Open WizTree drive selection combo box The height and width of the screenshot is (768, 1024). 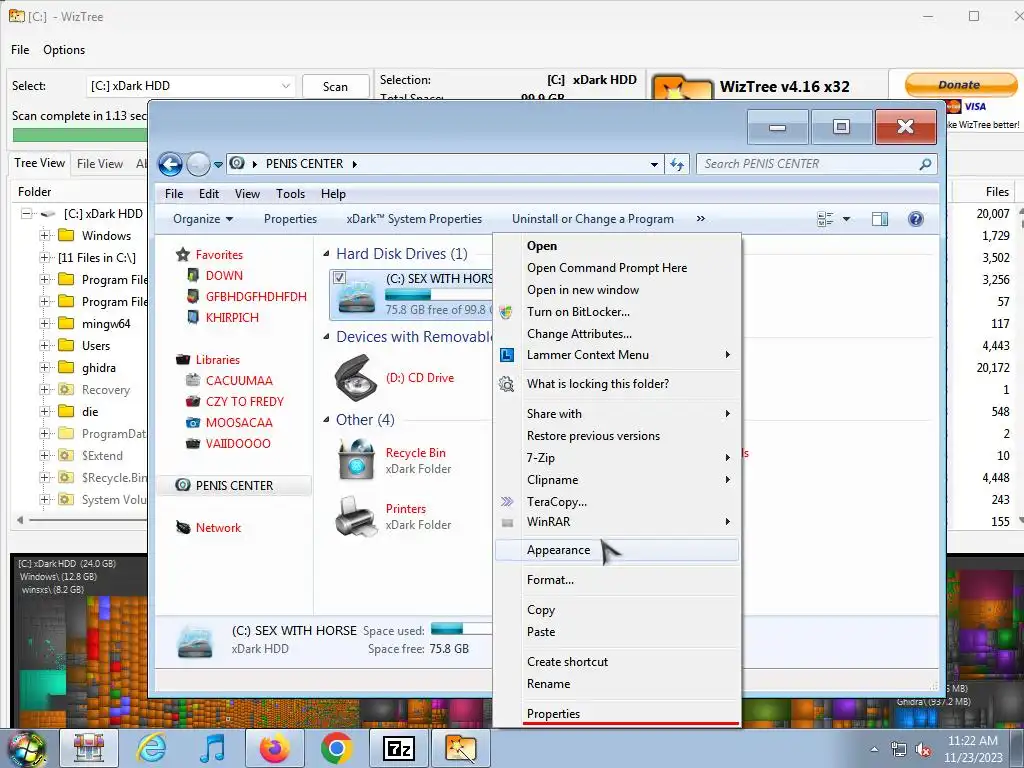pos(190,86)
